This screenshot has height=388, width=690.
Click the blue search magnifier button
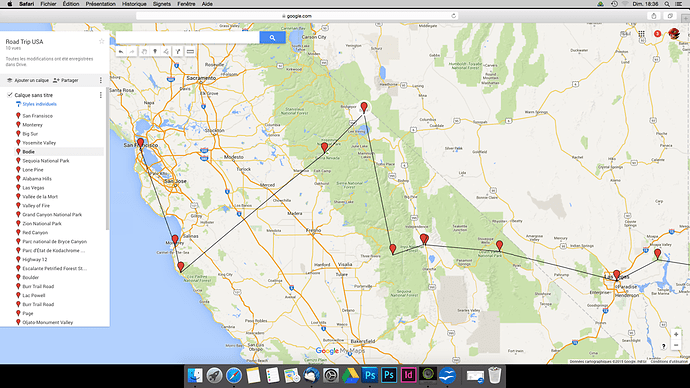pyautogui.click(x=272, y=38)
